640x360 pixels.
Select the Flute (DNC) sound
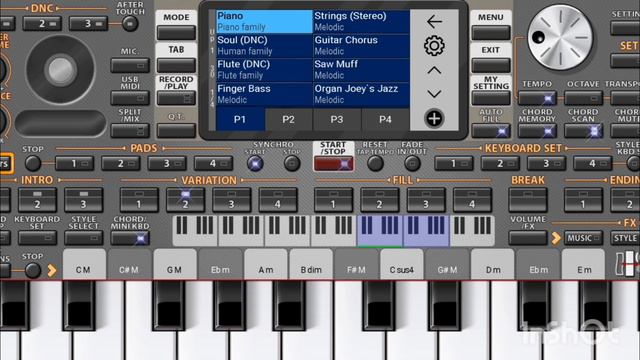click(264, 70)
